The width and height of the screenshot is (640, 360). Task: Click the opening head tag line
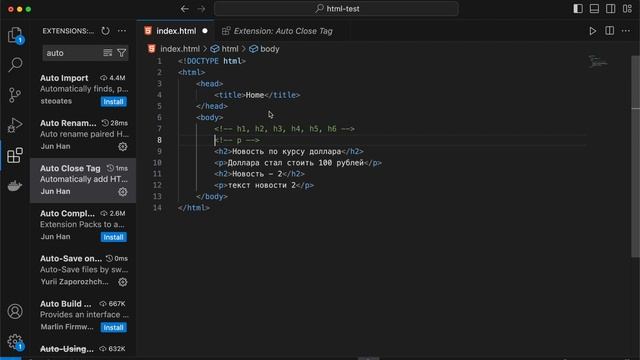[x=209, y=84]
